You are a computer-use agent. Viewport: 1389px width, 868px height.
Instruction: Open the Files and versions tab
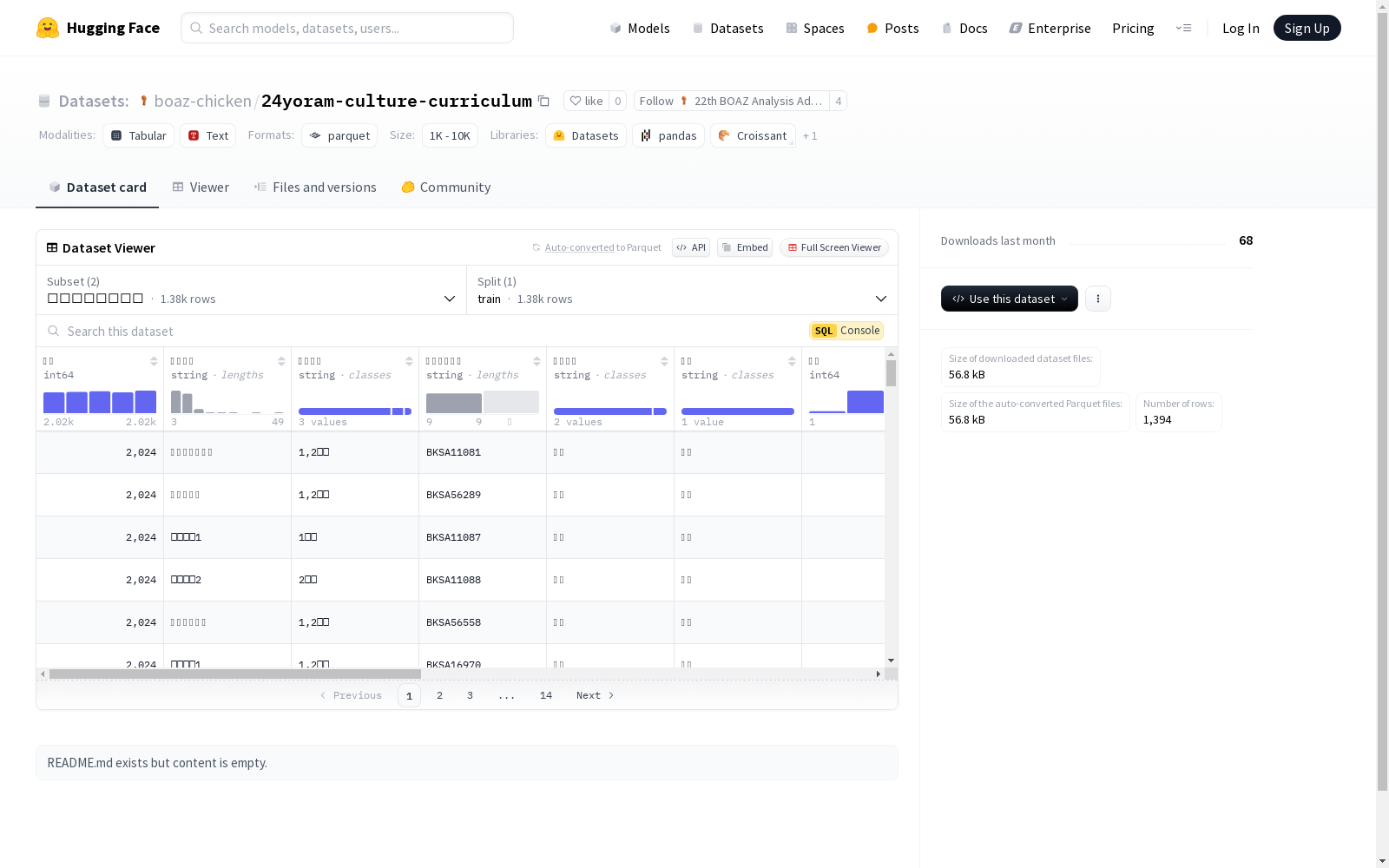(x=315, y=187)
